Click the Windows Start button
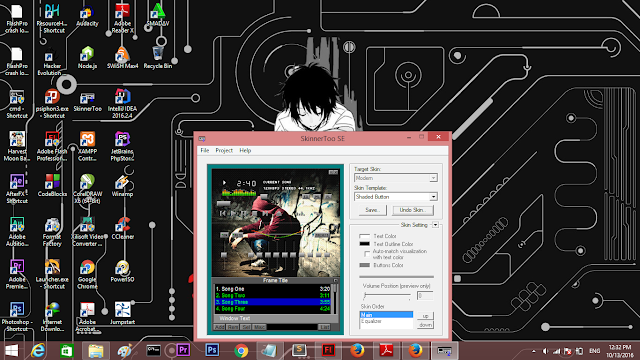This screenshot has height=360, width=640. pos(11,350)
